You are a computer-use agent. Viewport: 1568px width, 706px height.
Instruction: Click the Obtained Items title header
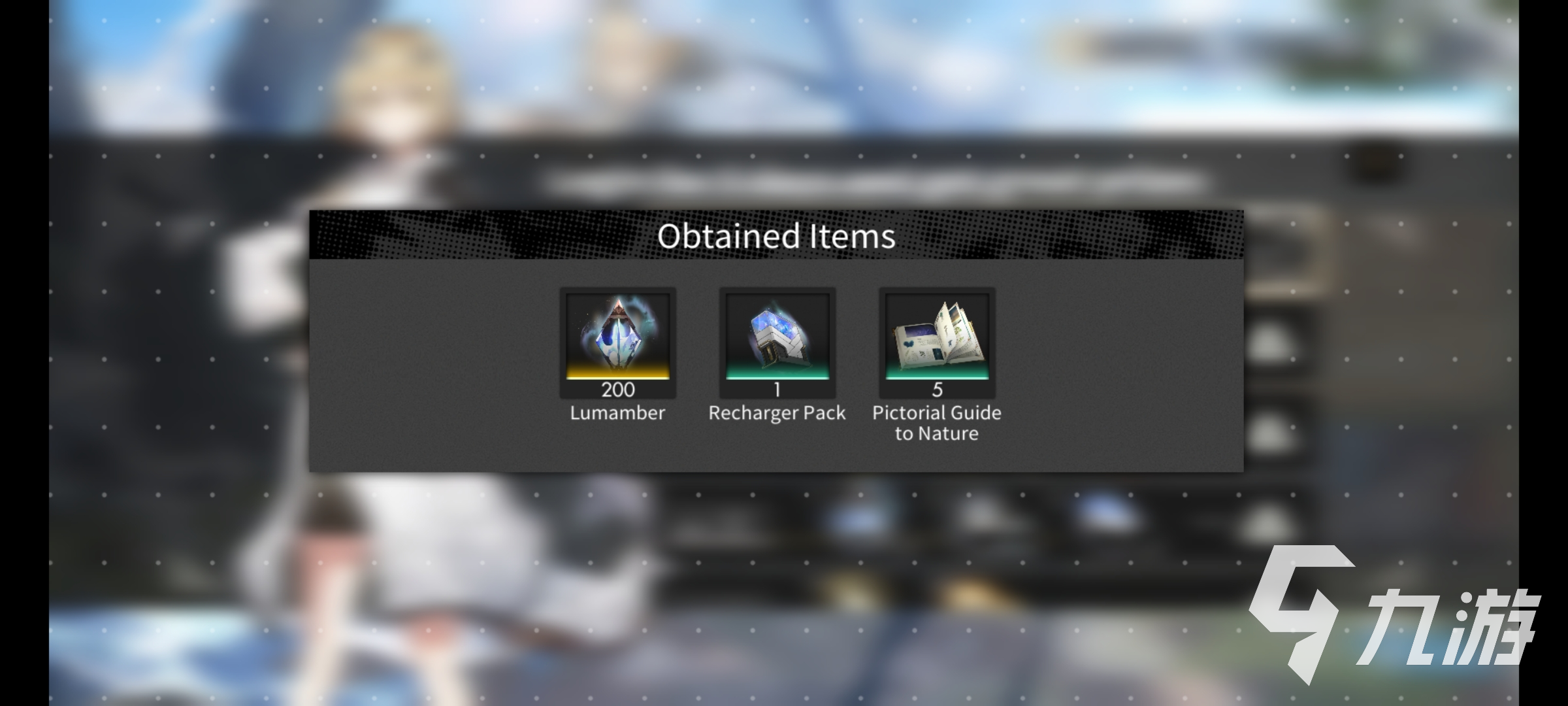(x=776, y=235)
